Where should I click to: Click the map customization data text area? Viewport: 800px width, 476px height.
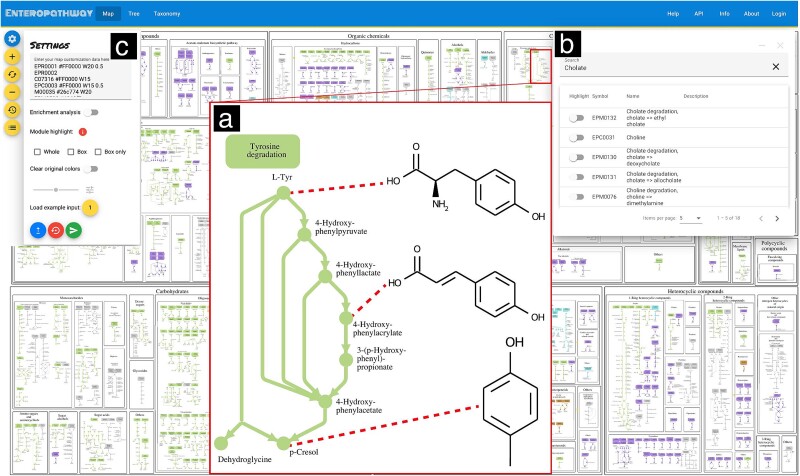coord(81,76)
